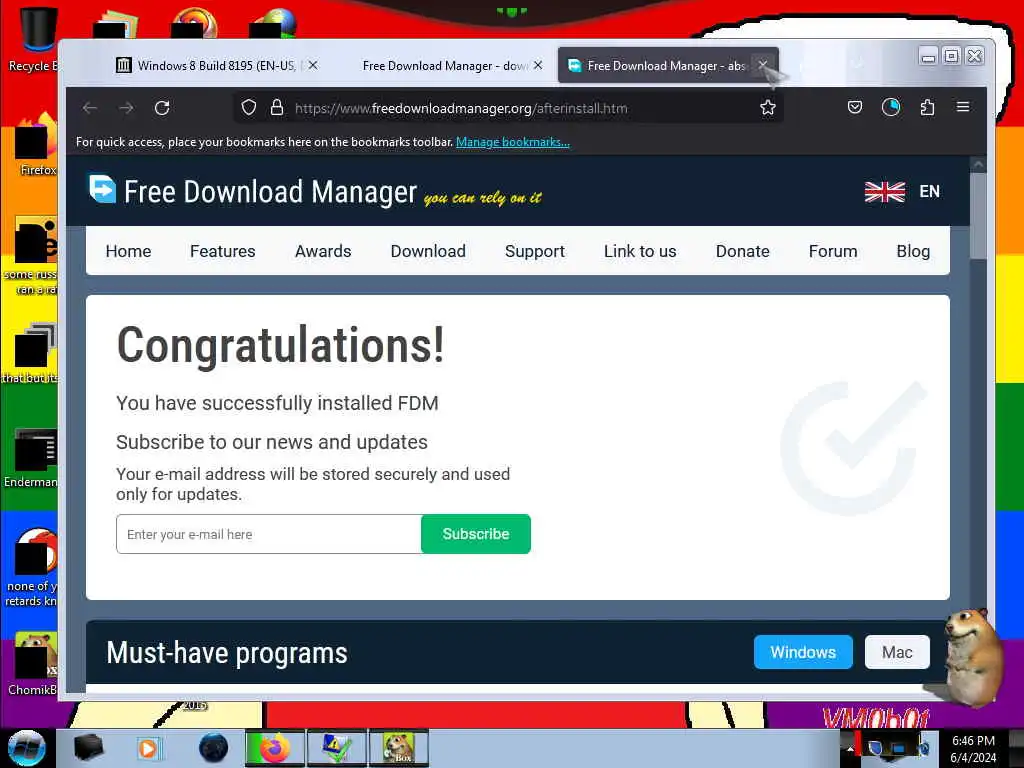Open the media player taskbar icon
1024x768 pixels.
tap(149, 748)
